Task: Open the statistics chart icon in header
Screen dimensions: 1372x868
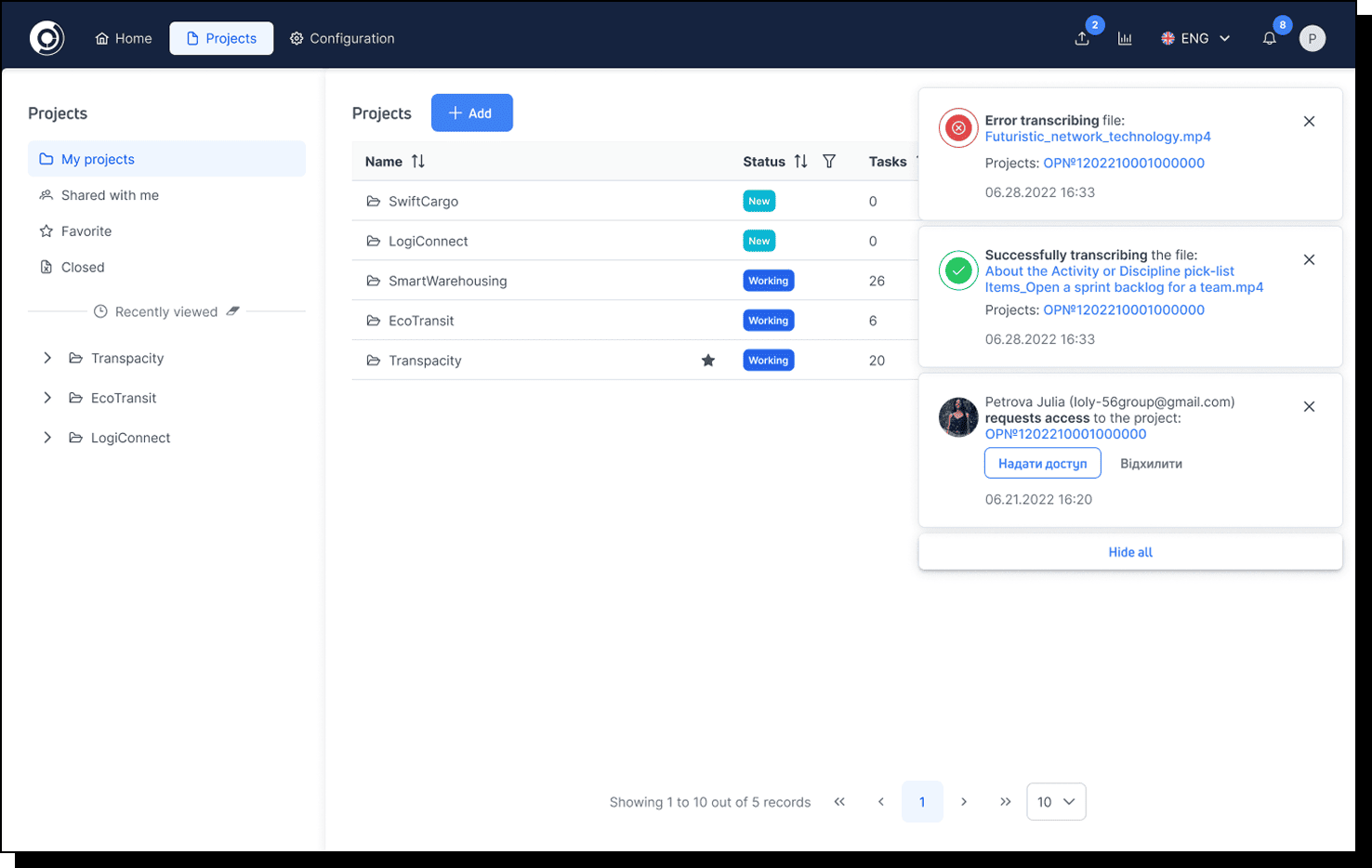Action: coord(1125,38)
